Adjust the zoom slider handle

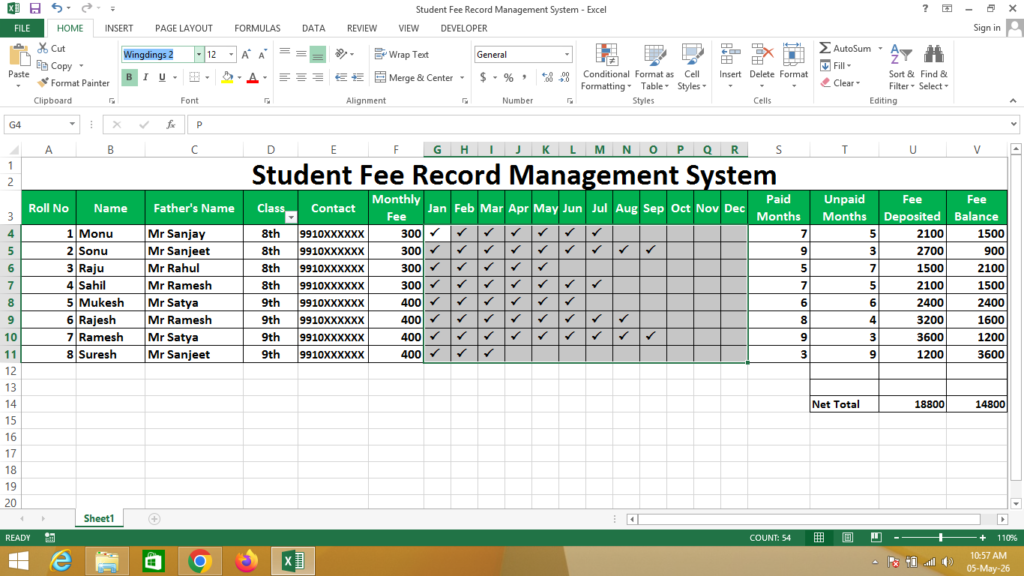(x=940, y=537)
